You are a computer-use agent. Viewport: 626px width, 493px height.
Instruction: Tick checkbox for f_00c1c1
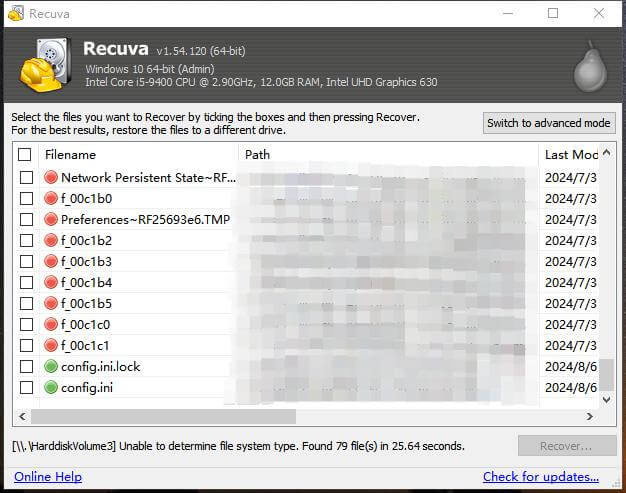tap(26, 346)
